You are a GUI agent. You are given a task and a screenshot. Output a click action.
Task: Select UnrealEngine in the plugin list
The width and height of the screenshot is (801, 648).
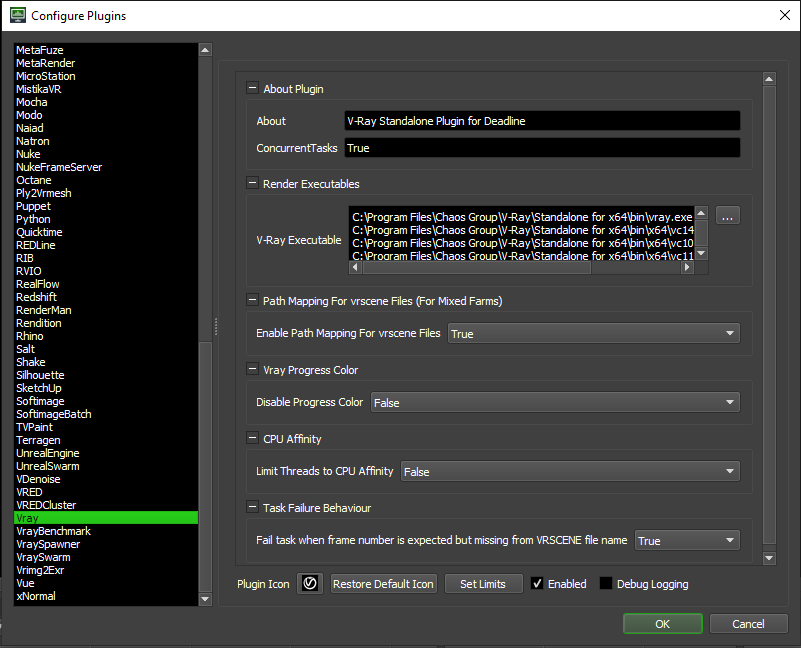[x=106, y=453]
